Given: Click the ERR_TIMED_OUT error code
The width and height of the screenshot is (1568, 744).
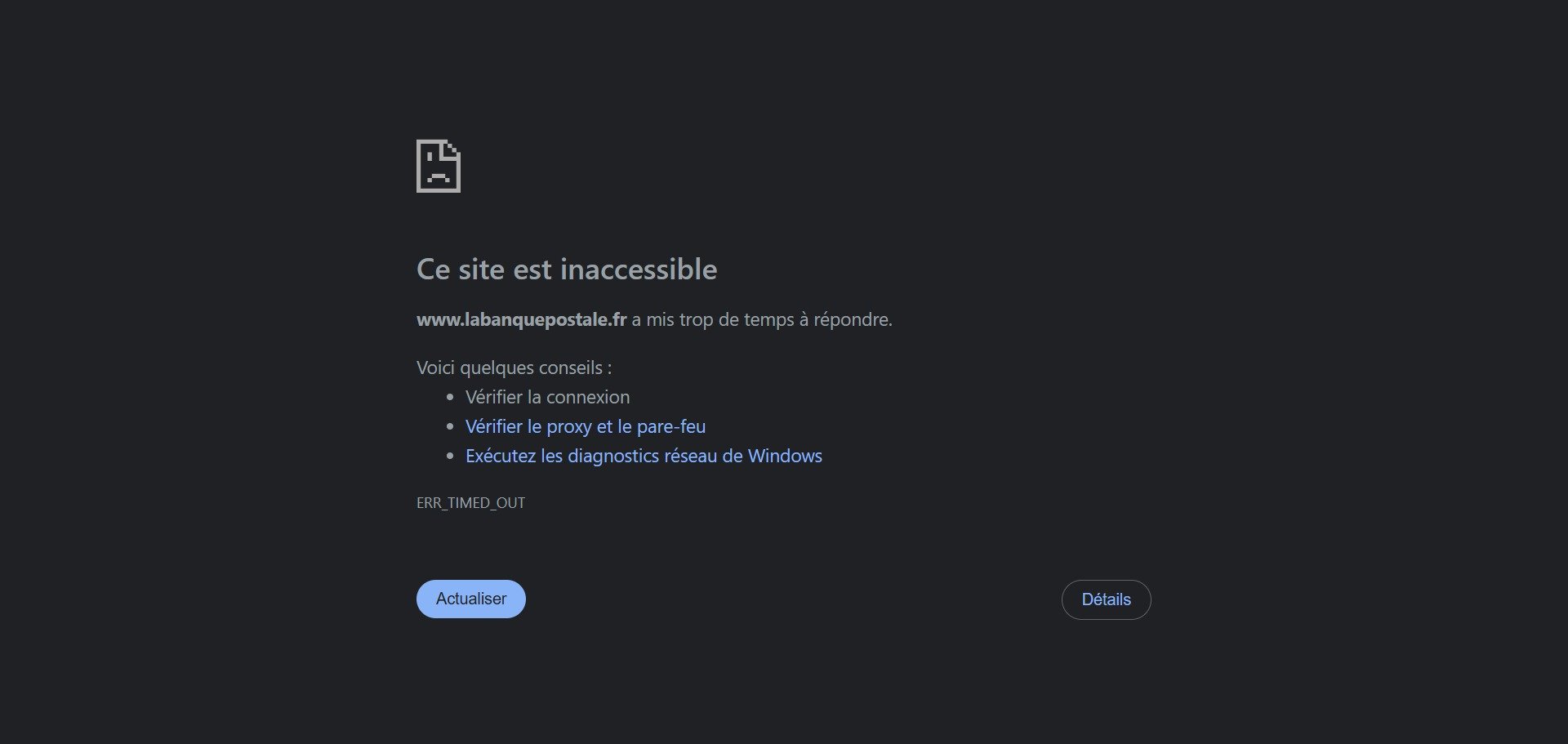Looking at the screenshot, I should 470,503.
